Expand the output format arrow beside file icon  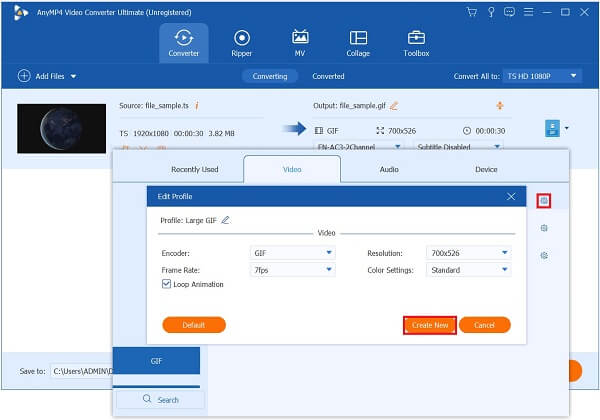[x=567, y=128]
